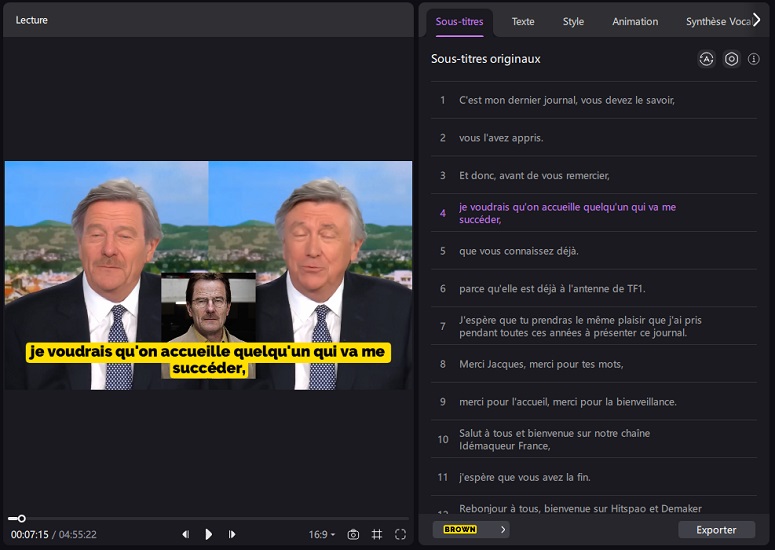The image size is (775, 550).
Task: Click the current timecode 00:07:15
Action: [30, 535]
